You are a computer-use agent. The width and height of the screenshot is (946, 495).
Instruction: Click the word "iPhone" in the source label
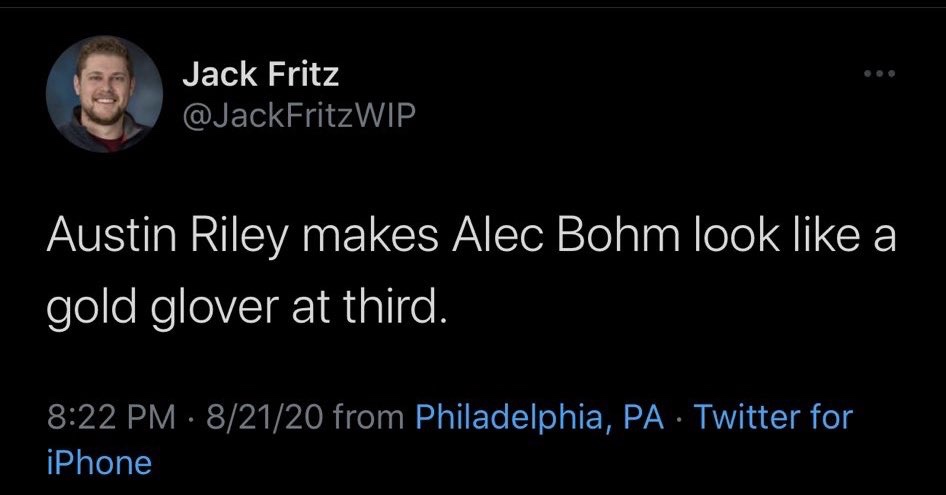pos(100,462)
